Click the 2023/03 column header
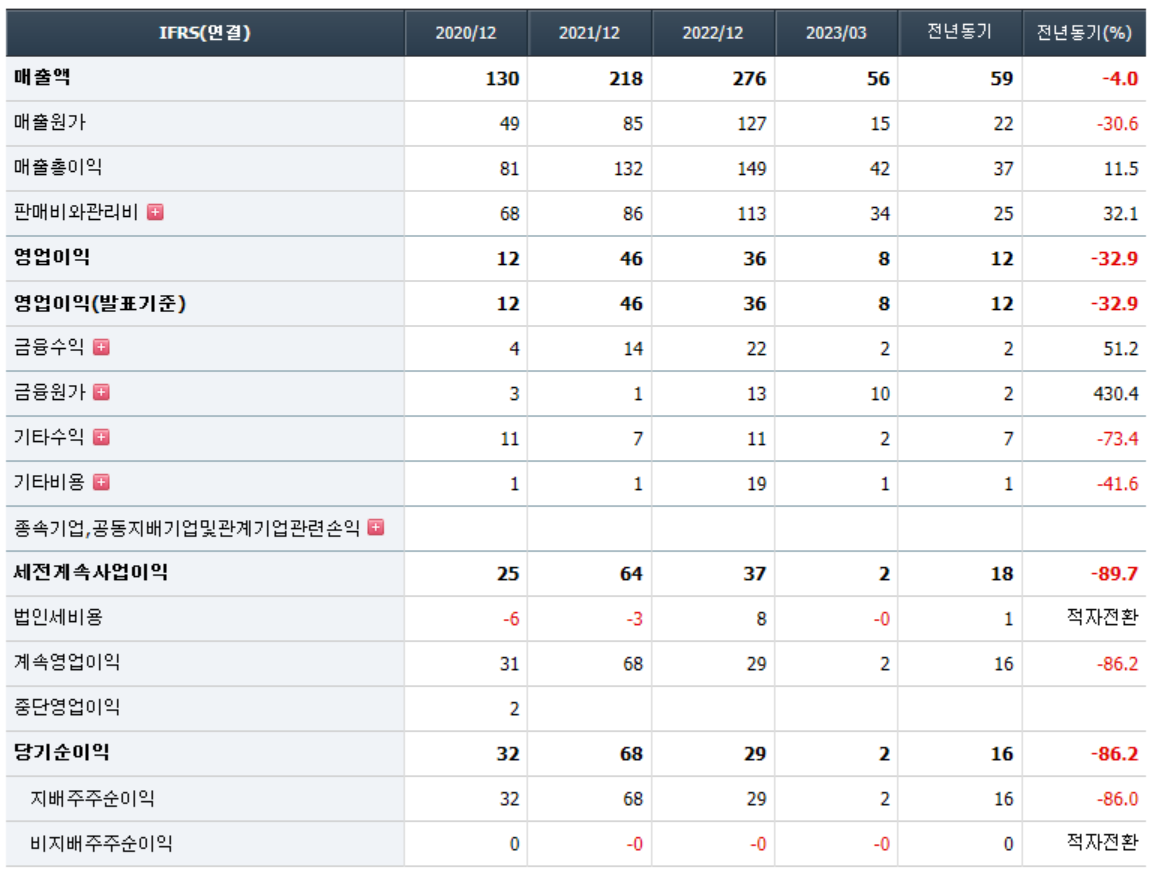The height and width of the screenshot is (881, 1154). (x=836, y=33)
